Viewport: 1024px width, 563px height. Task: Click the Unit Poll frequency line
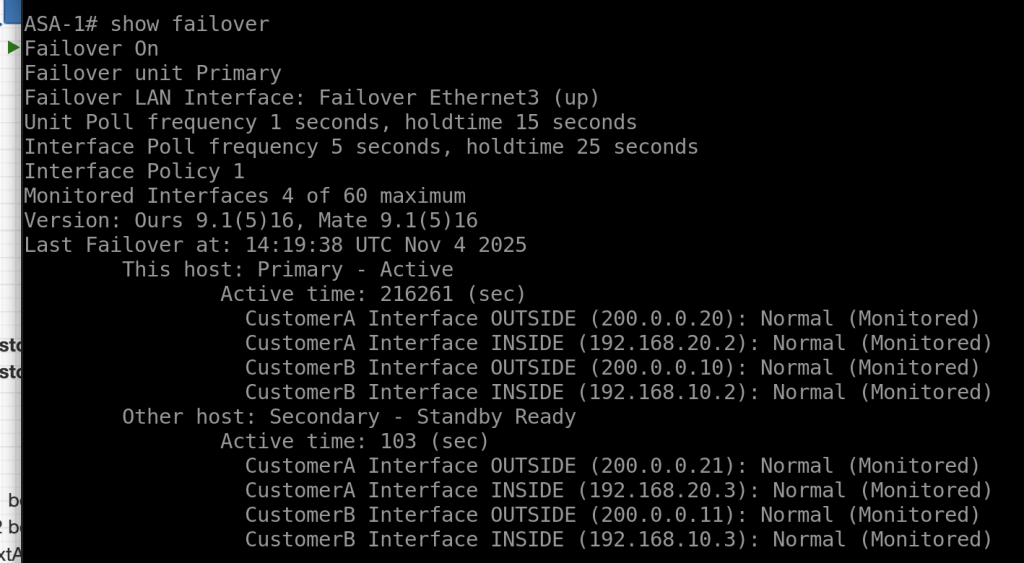(x=330, y=122)
